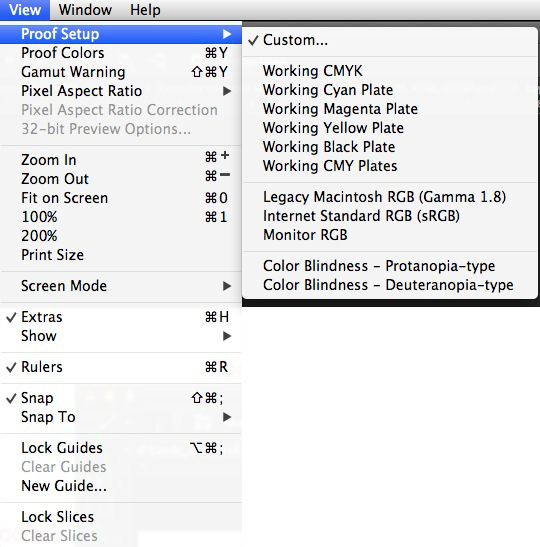Select Working CMYK proof setup
This screenshot has width=540, height=547.
[390, 71]
